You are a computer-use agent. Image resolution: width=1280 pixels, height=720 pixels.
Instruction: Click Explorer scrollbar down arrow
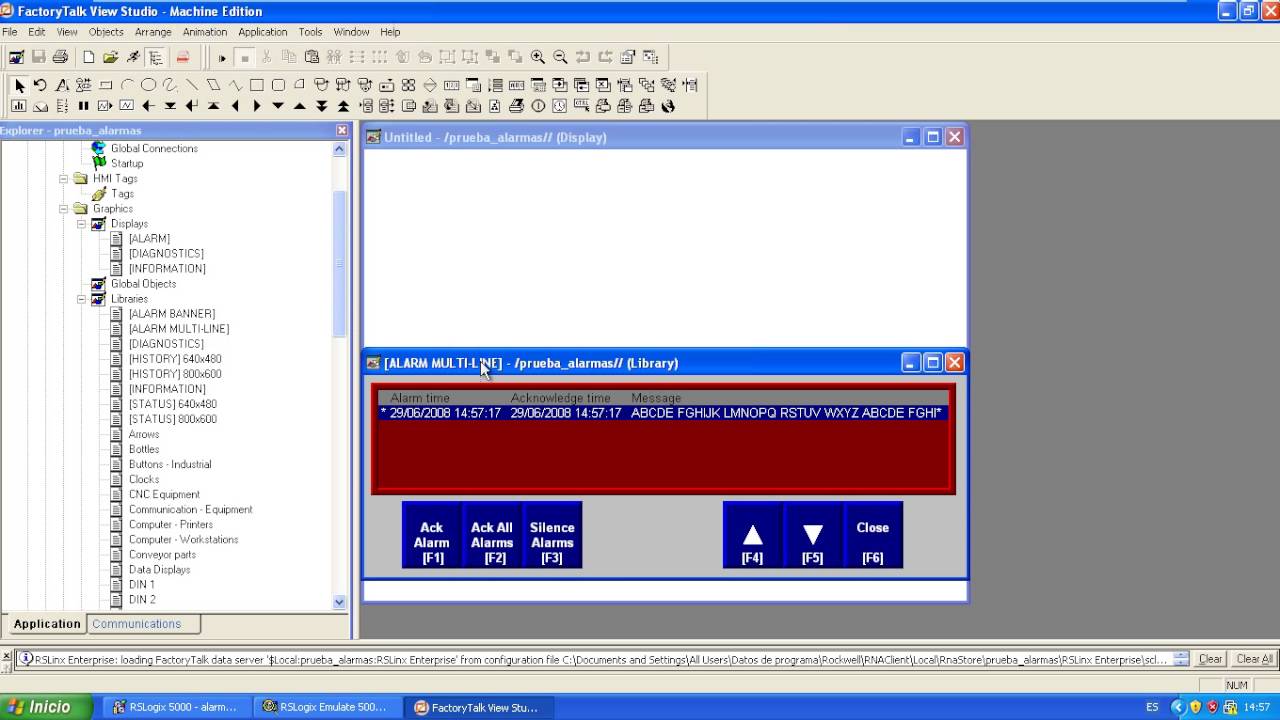click(339, 602)
